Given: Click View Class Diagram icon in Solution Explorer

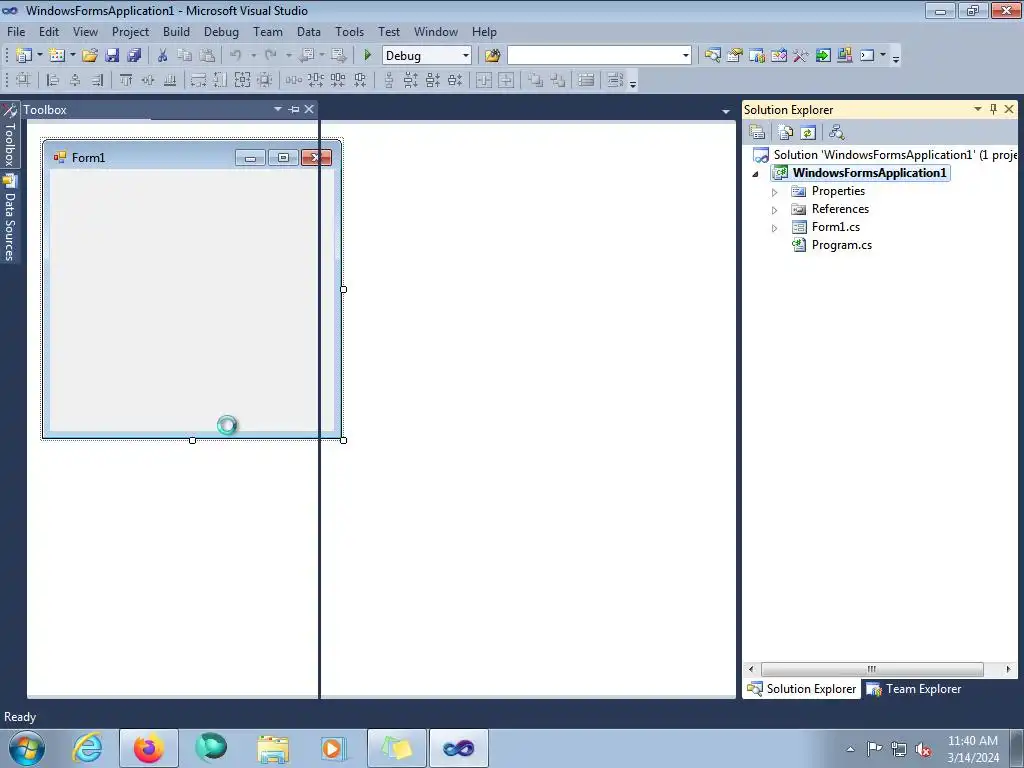Looking at the screenshot, I should click(x=837, y=132).
